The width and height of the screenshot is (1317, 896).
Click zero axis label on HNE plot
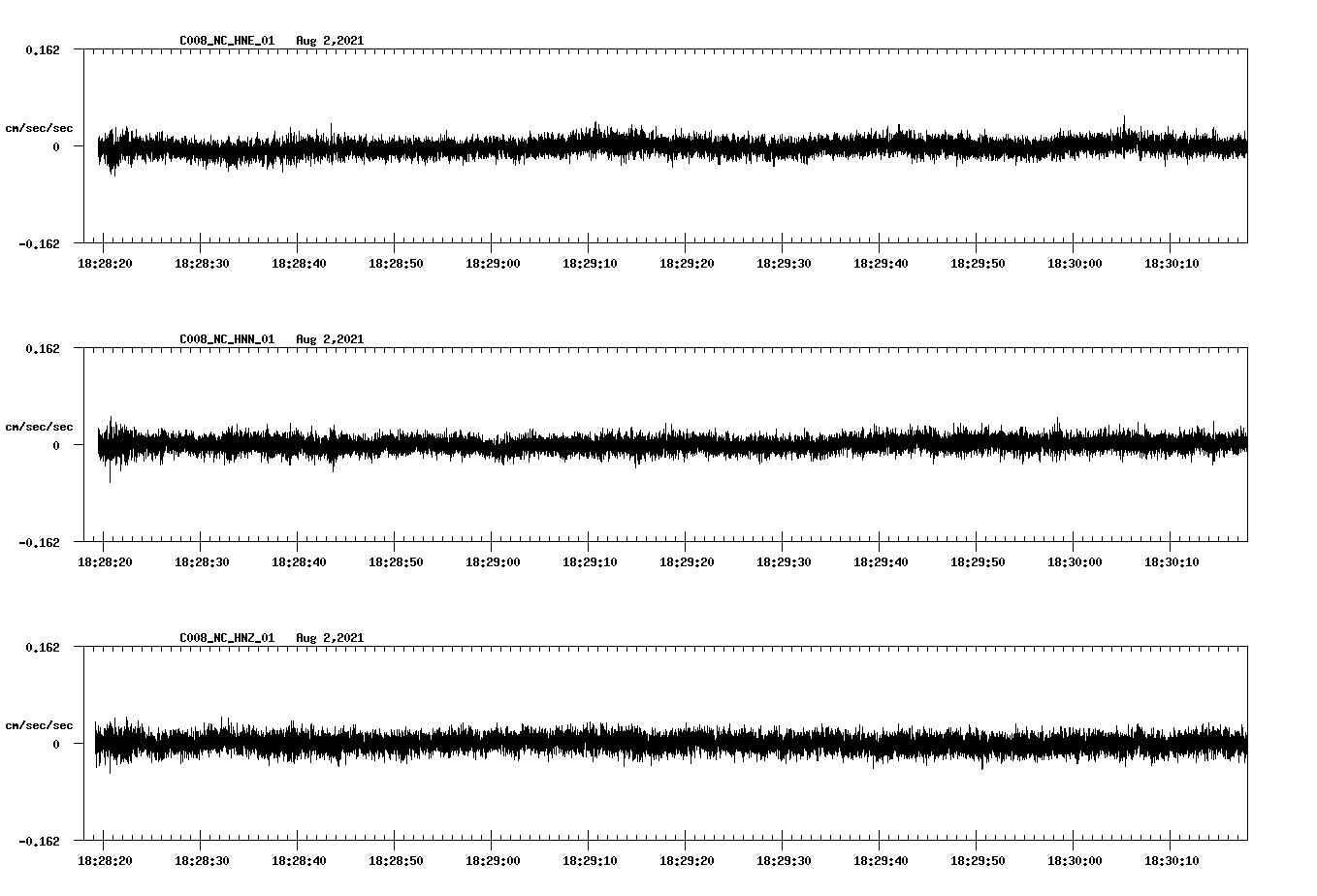[x=56, y=146]
